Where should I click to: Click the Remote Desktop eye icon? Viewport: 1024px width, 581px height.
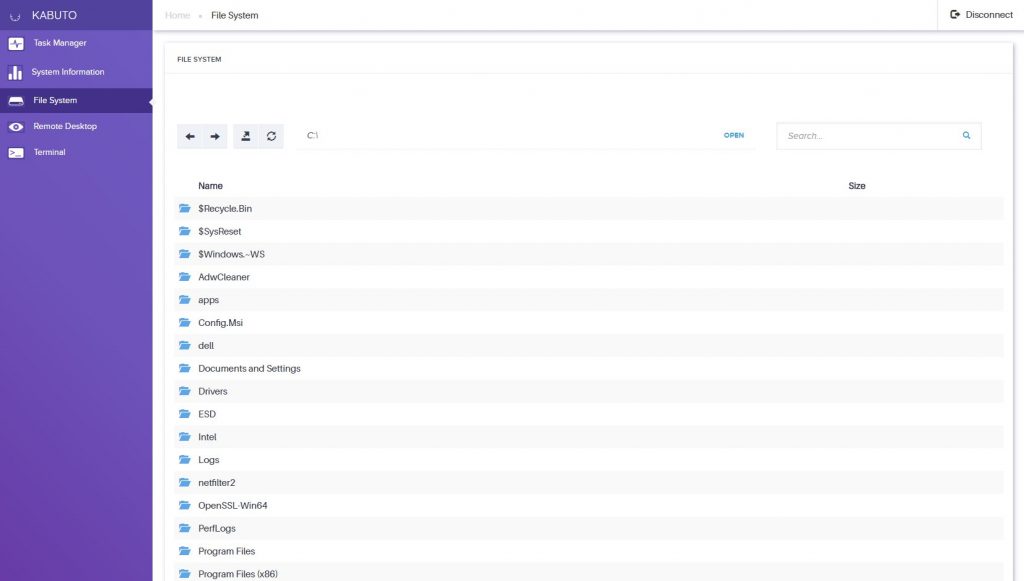click(16, 127)
